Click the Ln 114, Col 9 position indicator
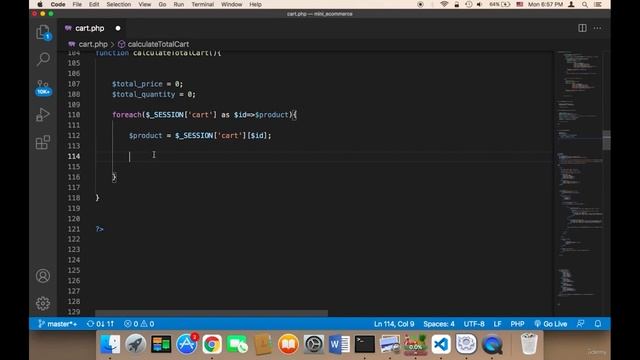The height and width of the screenshot is (360, 640). point(394,324)
